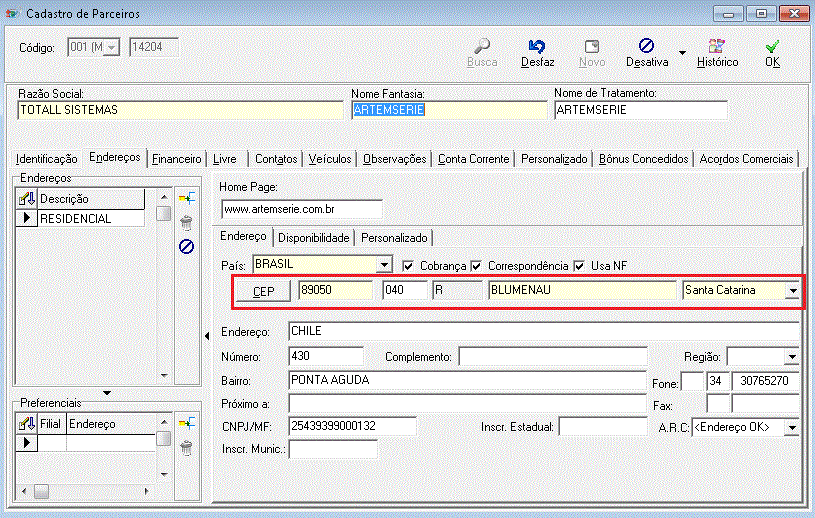Open the Histórico toolbar icon

[x=717, y=46]
